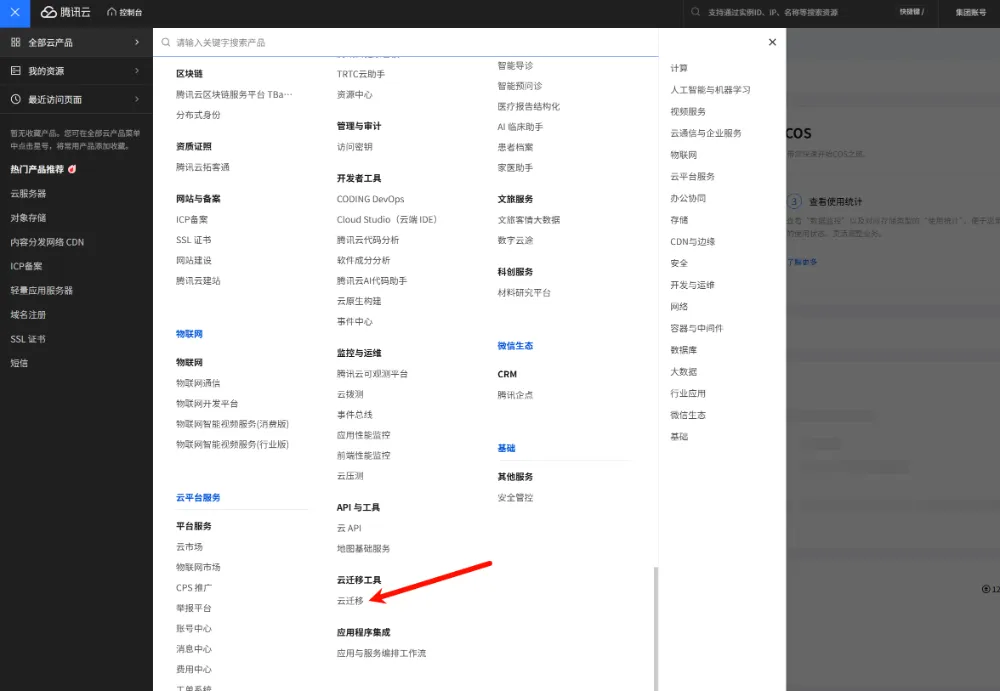The height and width of the screenshot is (691, 1000).
Task: Open 地图基础服务 link
Action: tap(364, 548)
